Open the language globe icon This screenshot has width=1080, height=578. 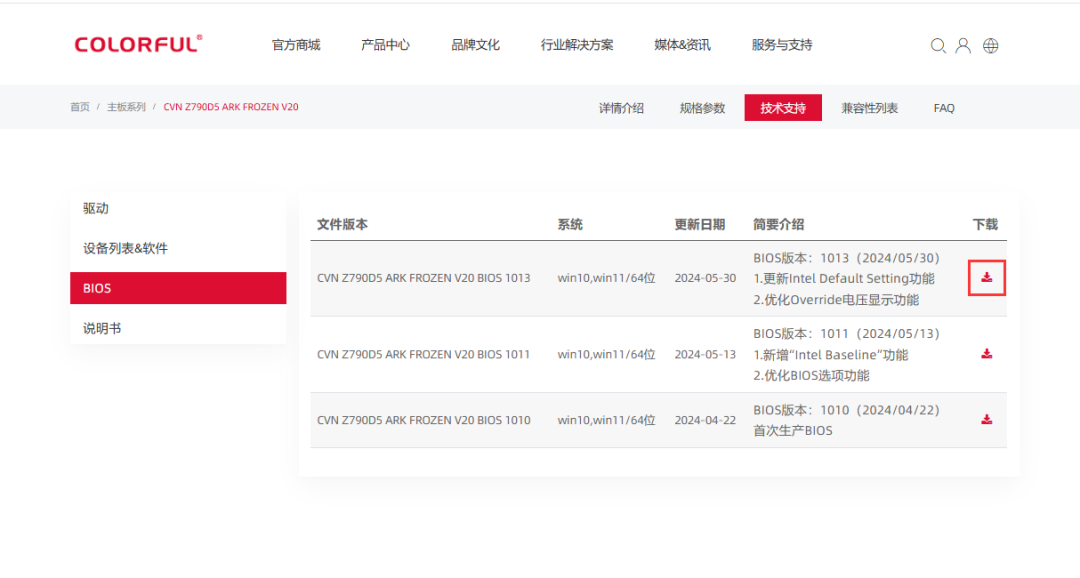tap(990, 45)
